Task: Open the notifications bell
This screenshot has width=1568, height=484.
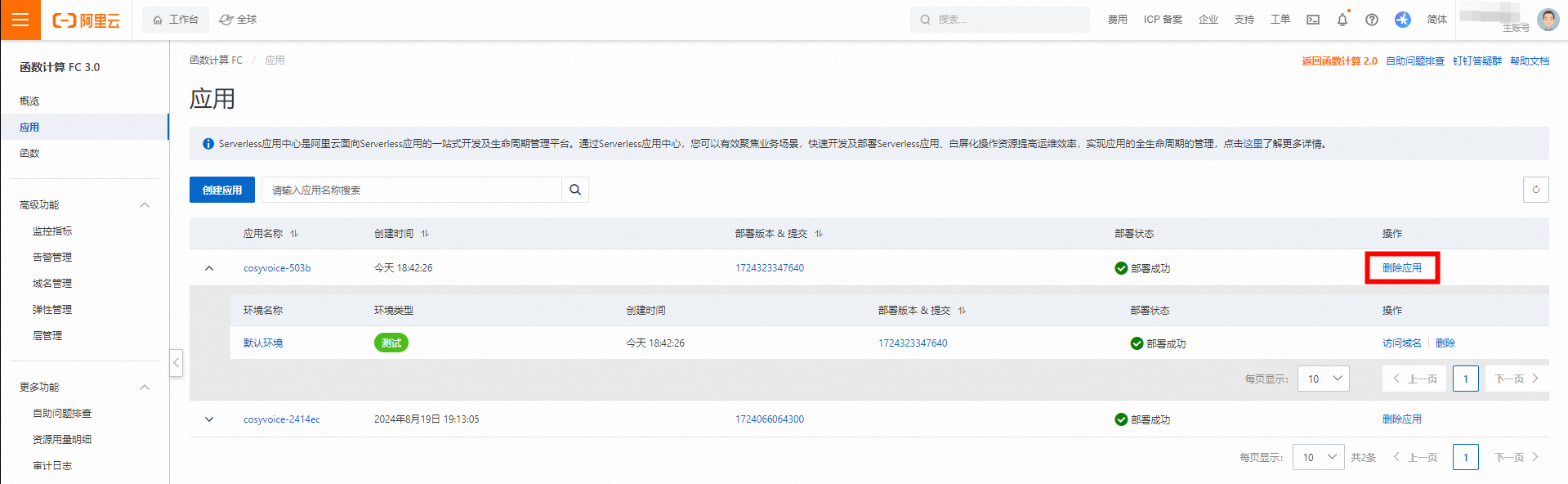Action: click(1342, 20)
